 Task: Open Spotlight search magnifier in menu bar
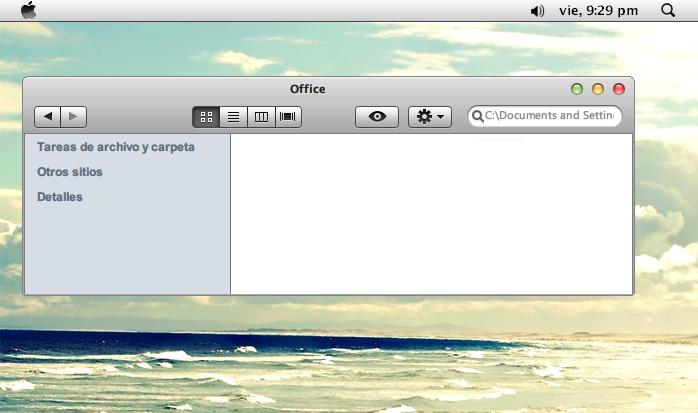tap(668, 10)
